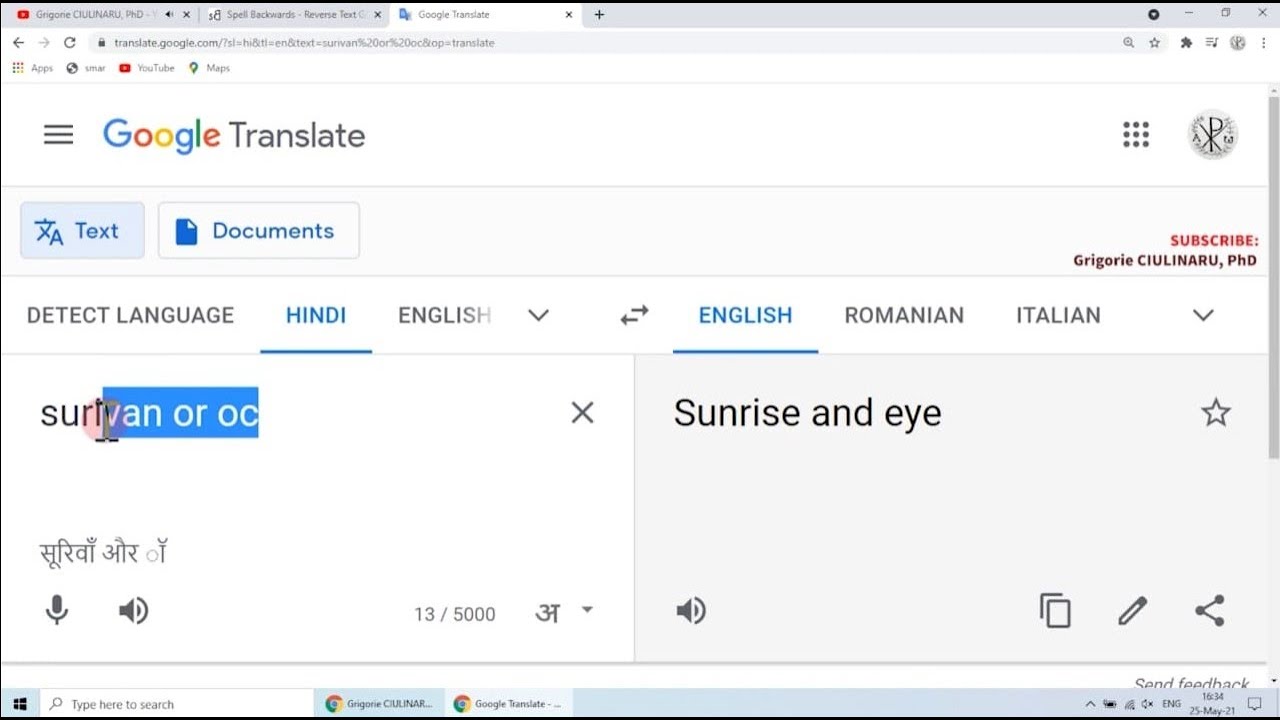
Task: Listen to the source text
Action: point(133,611)
